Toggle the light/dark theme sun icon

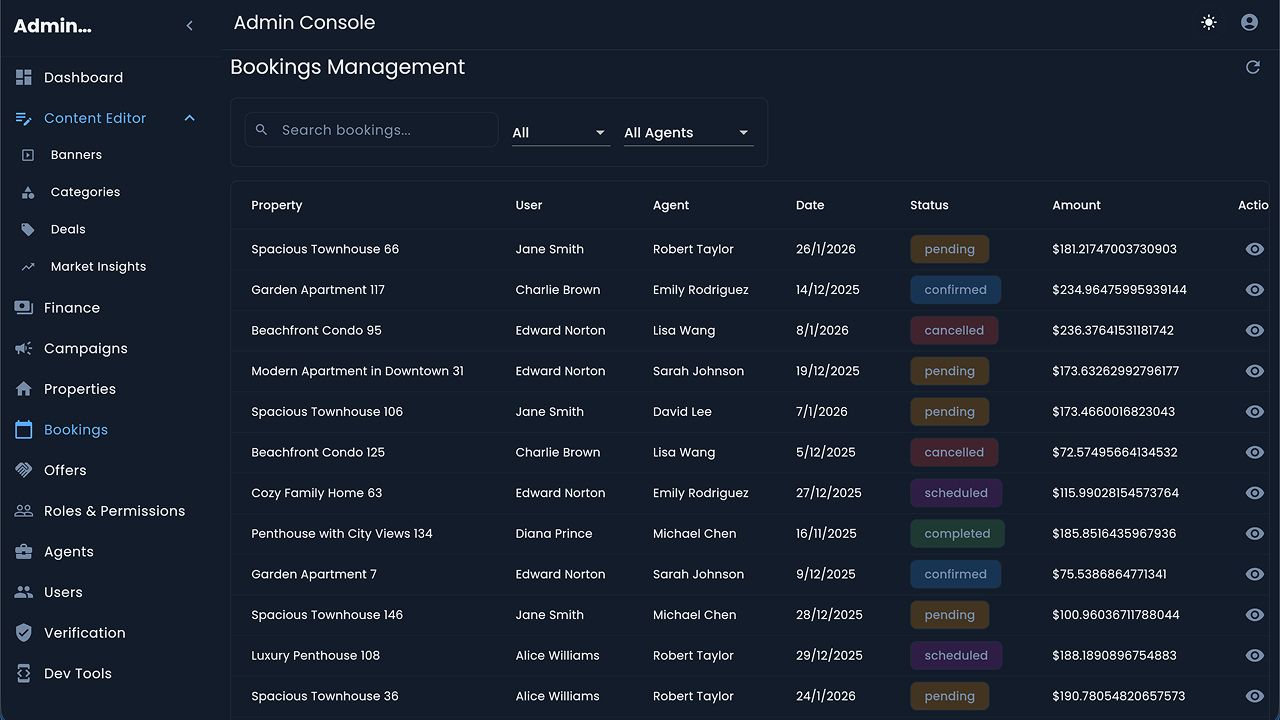1209,22
